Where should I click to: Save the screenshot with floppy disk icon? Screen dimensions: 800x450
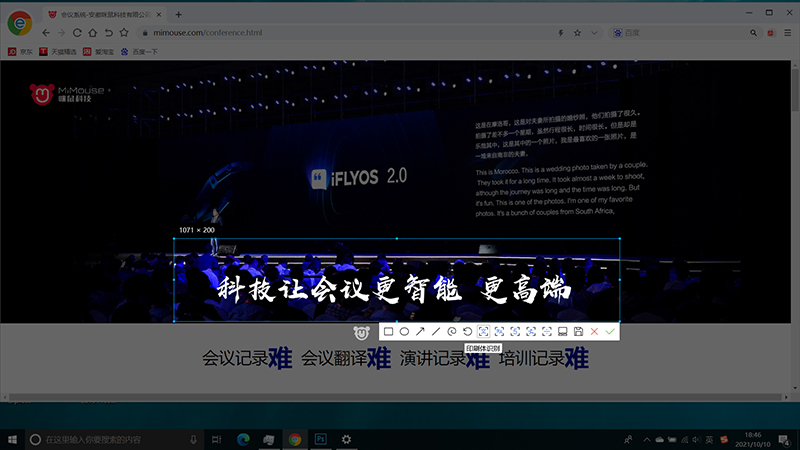click(578, 332)
